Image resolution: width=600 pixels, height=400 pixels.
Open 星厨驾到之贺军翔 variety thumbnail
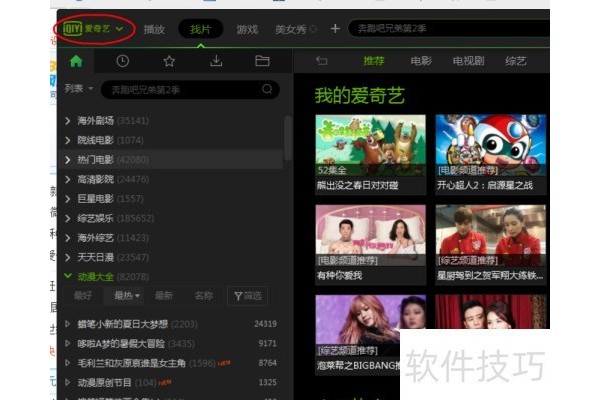pos(491,235)
